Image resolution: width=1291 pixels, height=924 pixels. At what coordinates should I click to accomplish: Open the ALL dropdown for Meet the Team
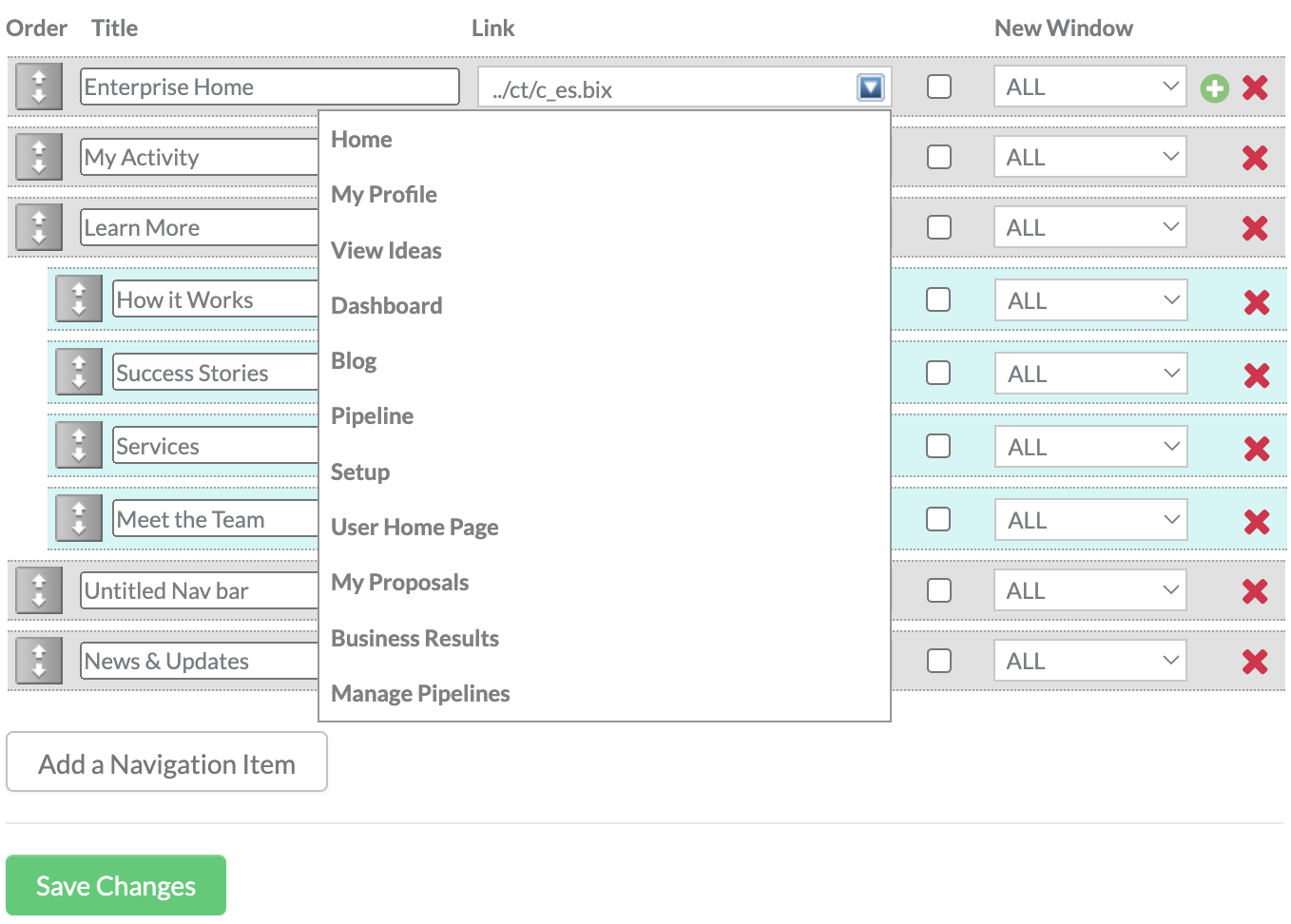pyautogui.click(x=1091, y=520)
